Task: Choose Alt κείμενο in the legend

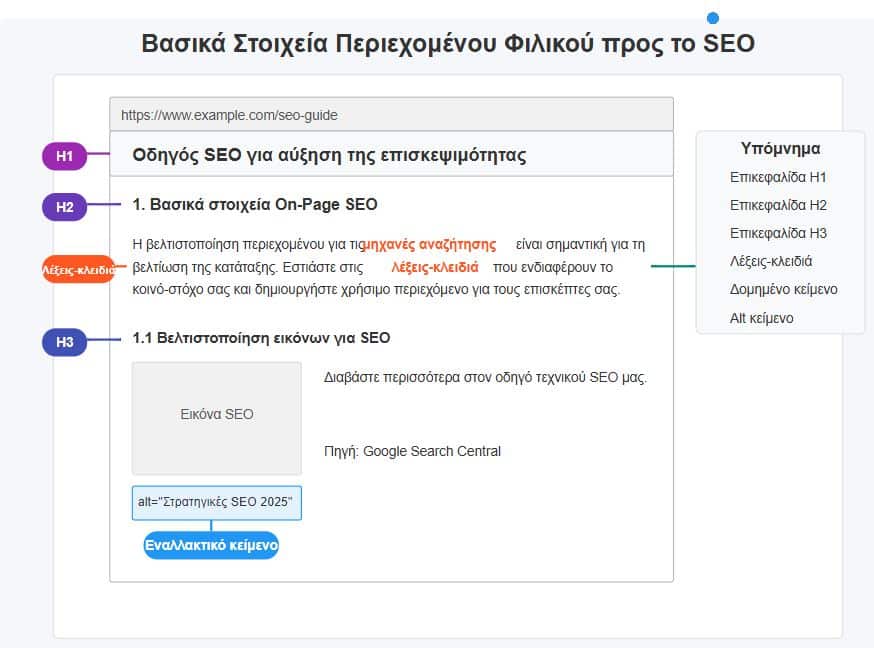Action: (x=762, y=318)
